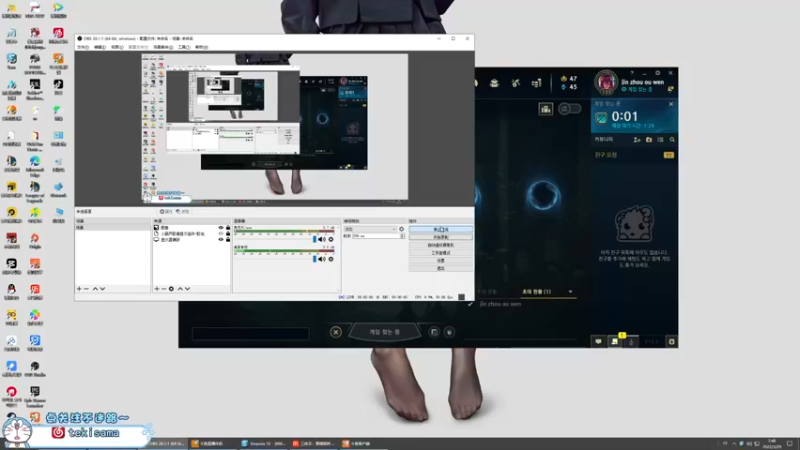
Task: Open OBS Tools menu
Action: pyautogui.click(x=184, y=47)
